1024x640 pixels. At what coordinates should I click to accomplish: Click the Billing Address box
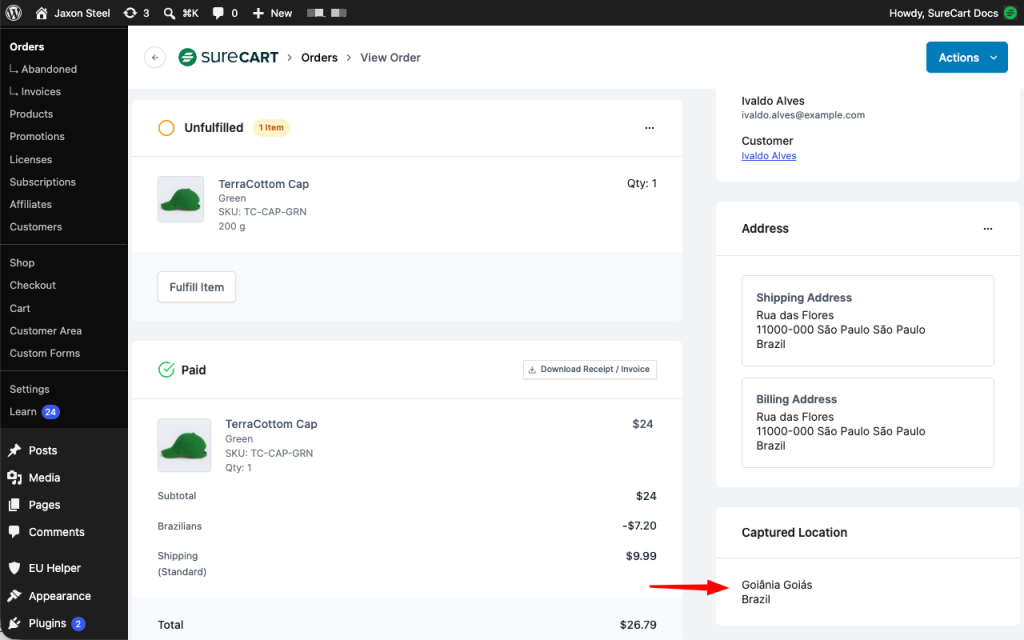point(867,423)
